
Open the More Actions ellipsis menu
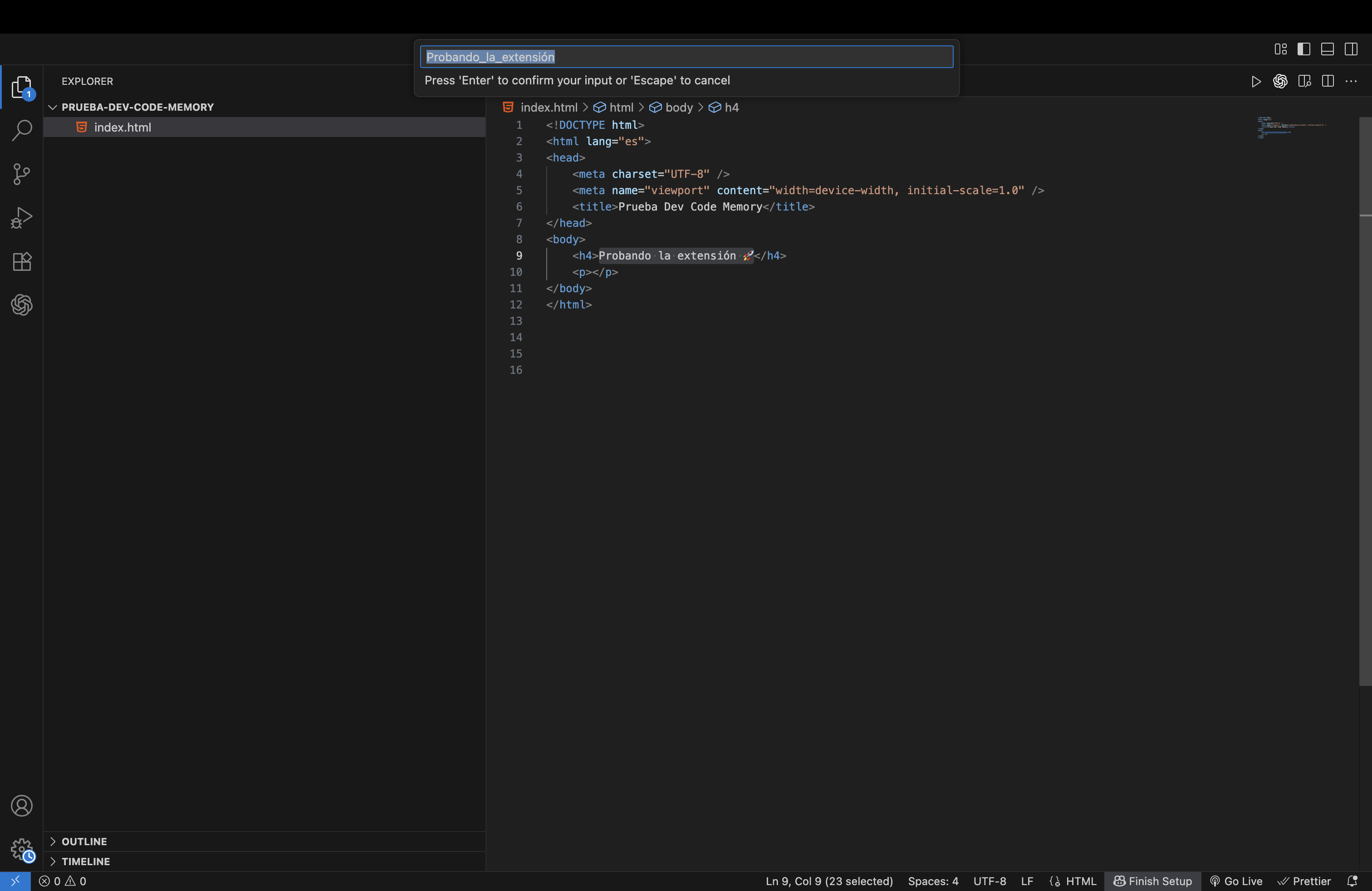pyautogui.click(x=1351, y=81)
